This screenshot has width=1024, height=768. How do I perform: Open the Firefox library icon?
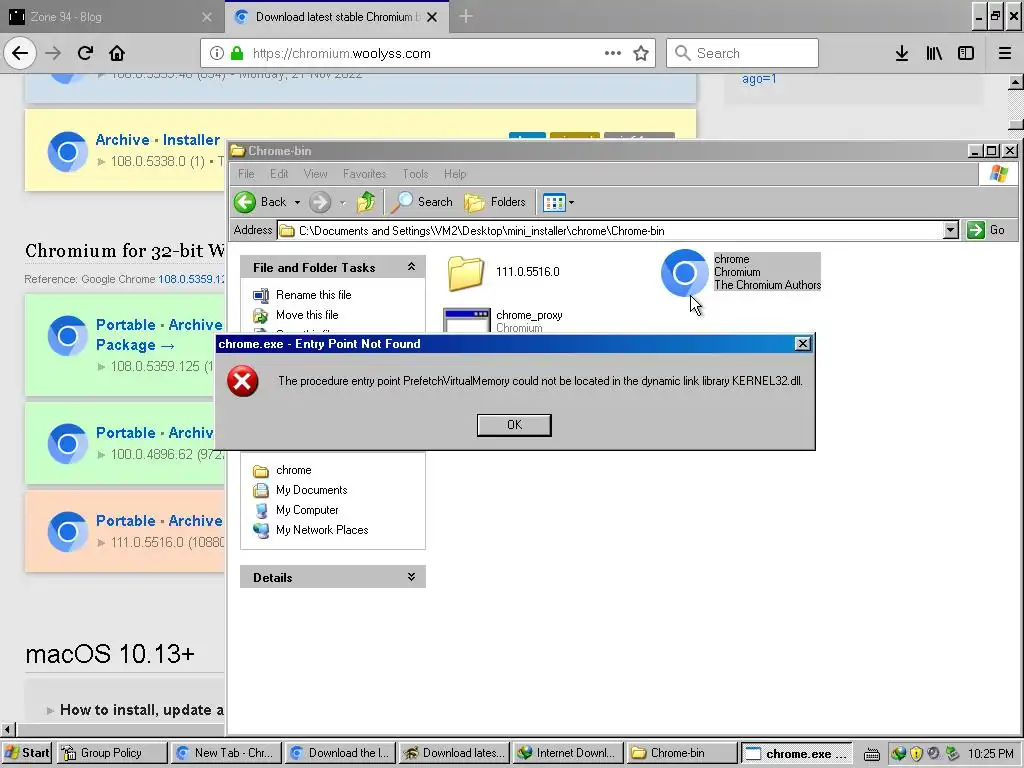[x=934, y=53]
